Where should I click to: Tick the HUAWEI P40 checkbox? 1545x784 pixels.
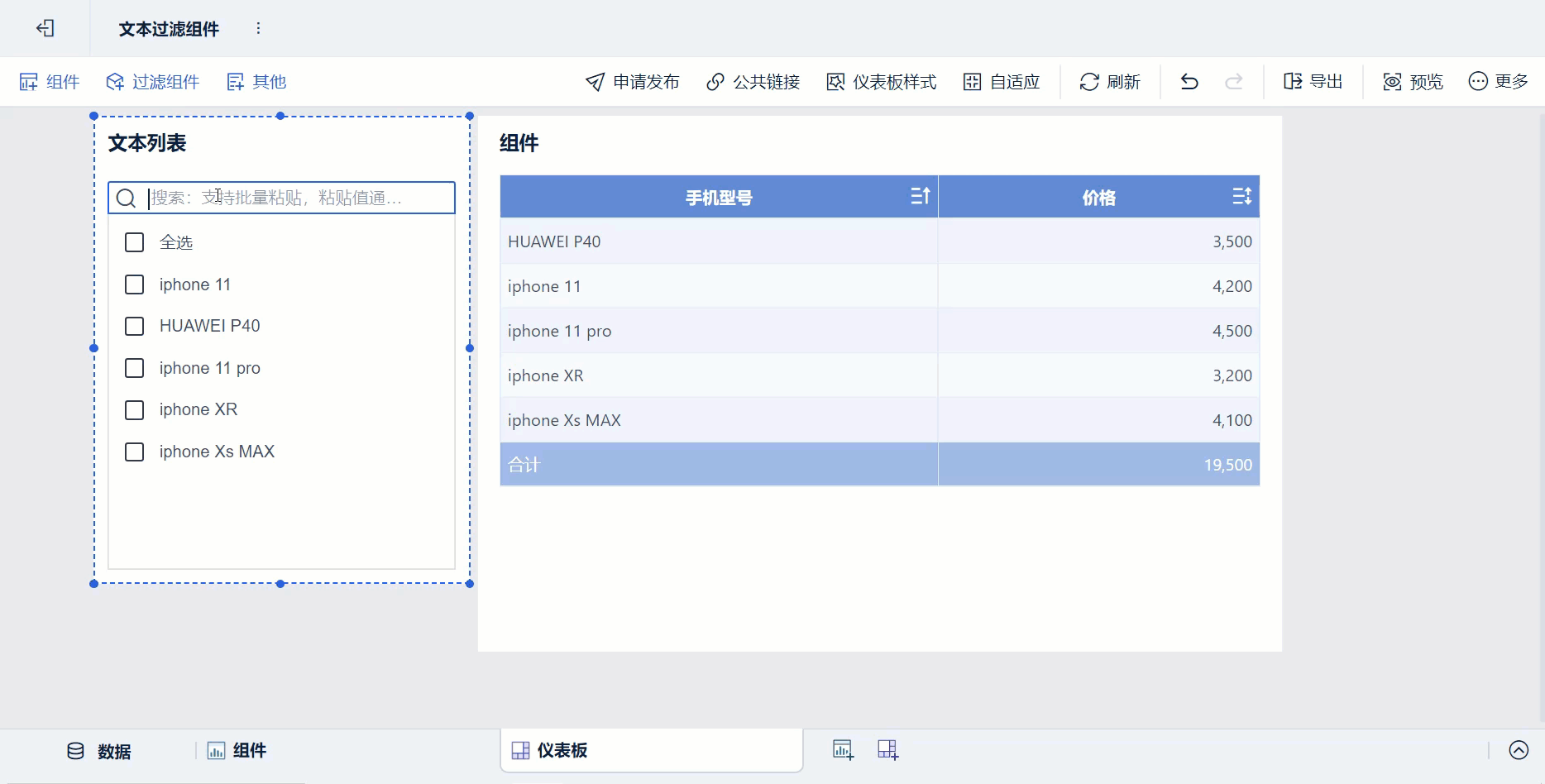[134, 326]
